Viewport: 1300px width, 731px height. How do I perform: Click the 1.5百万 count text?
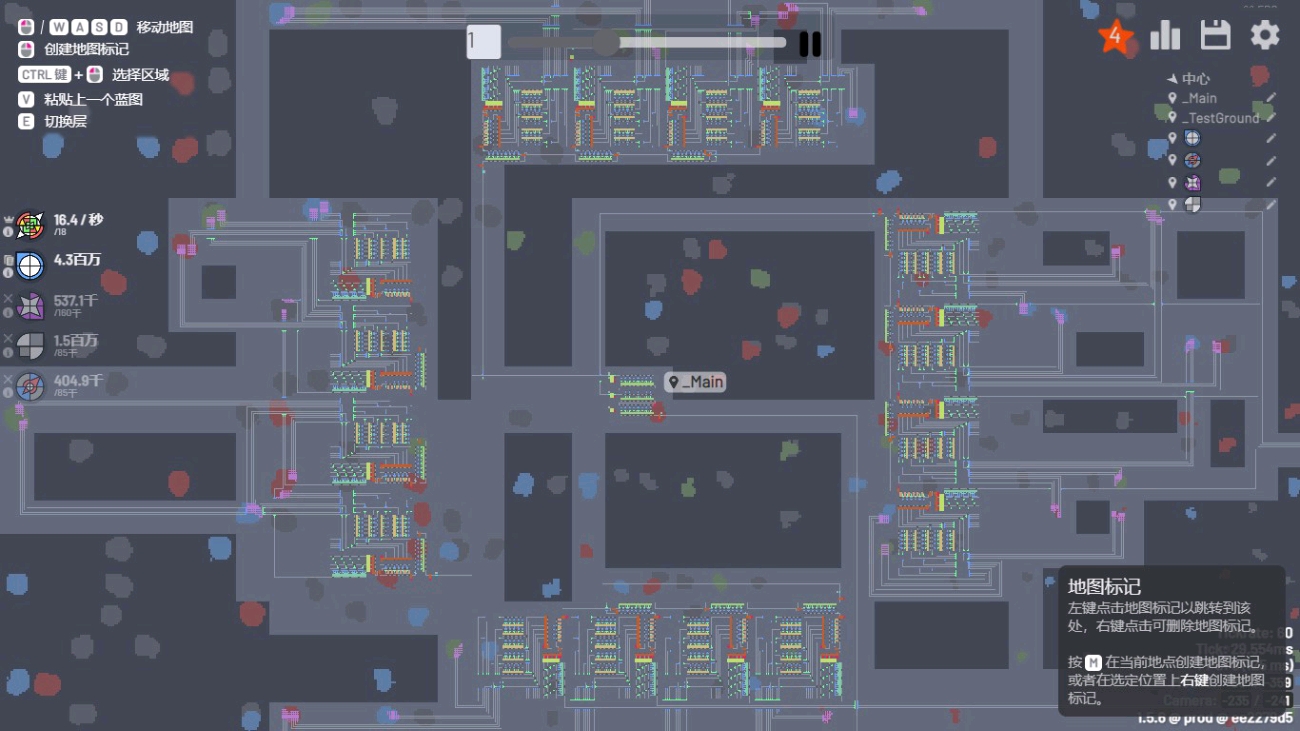[76, 341]
